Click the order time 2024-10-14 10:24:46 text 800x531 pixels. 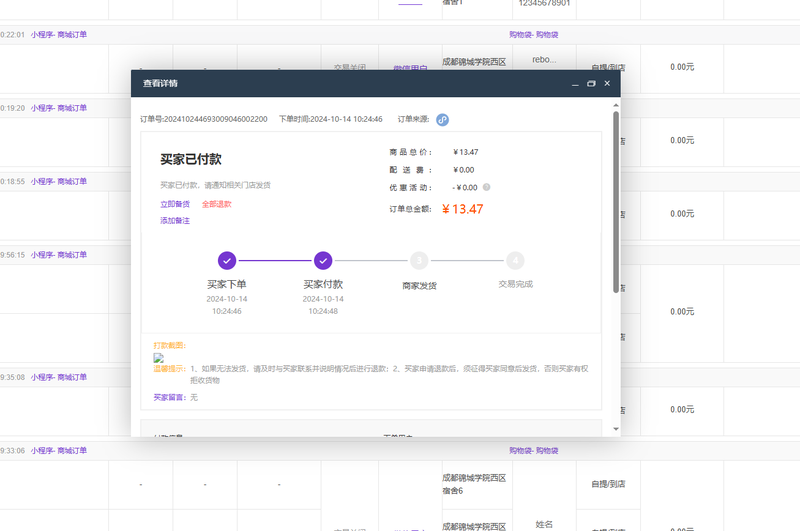(346, 119)
